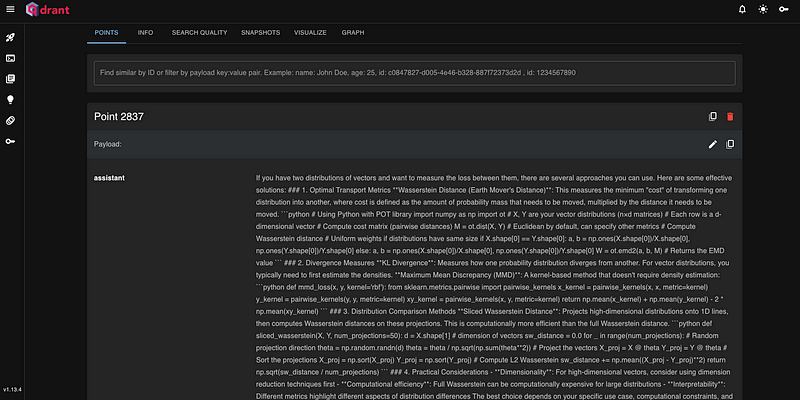Viewport: 800px width, 400px height.
Task: Copy the payload JSON to clipboard
Action: click(730, 144)
